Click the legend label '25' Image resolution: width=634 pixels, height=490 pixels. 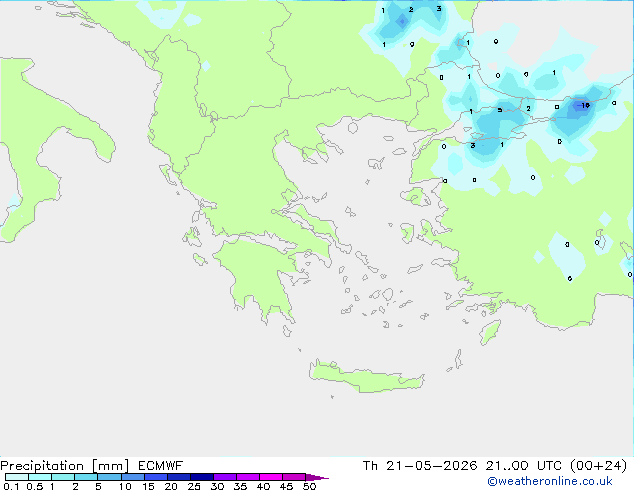pyautogui.click(x=194, y=486)
